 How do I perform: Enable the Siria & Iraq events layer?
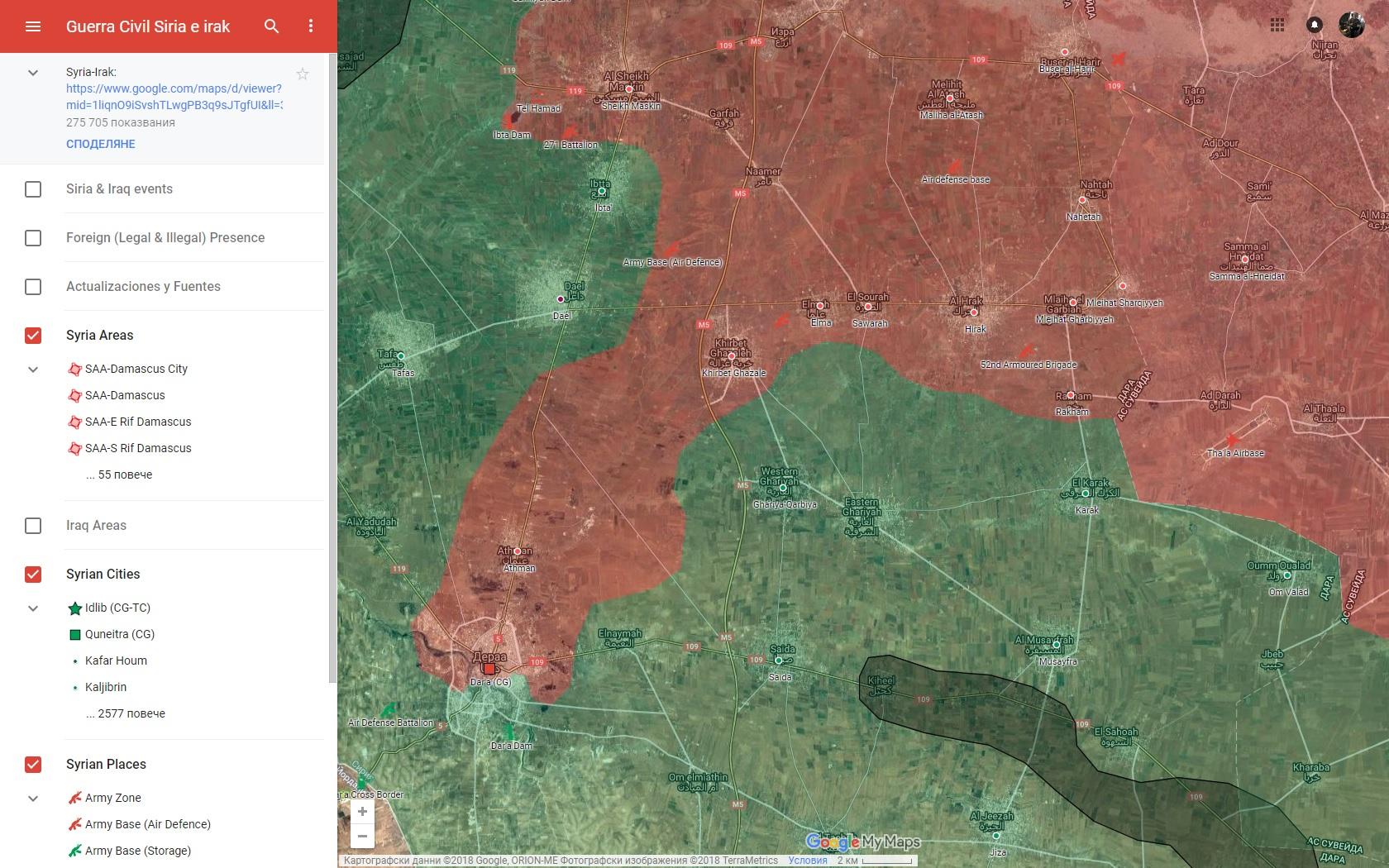pos(33,189)
